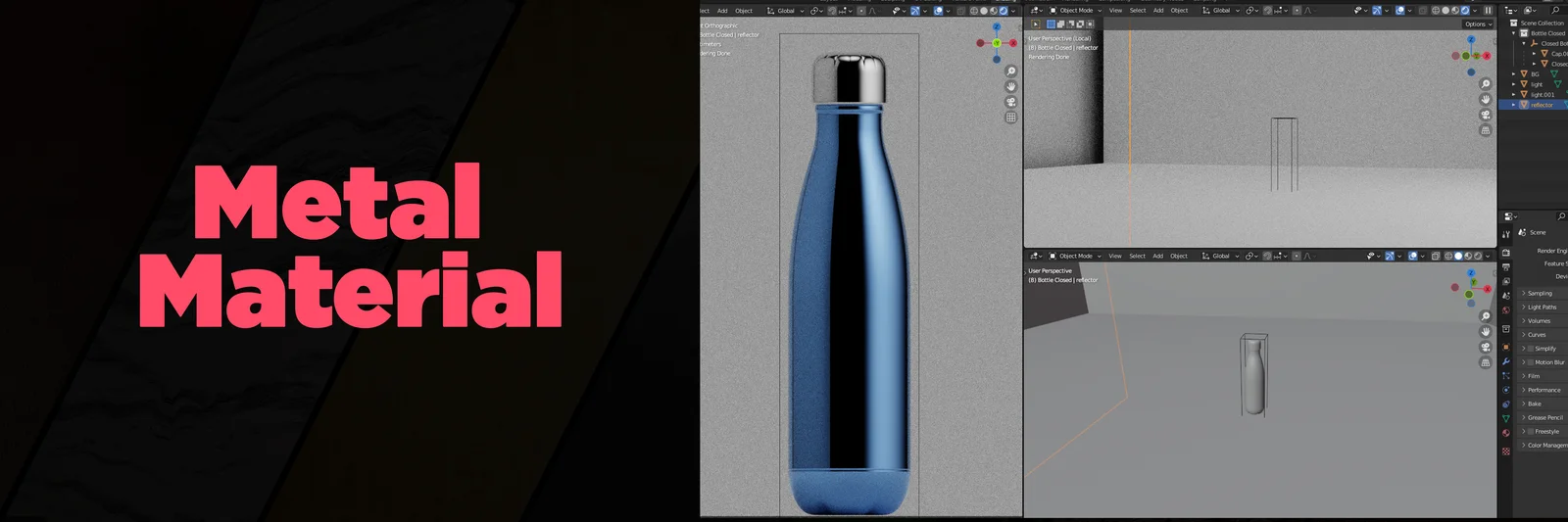Toggle proportional editing in top-right viewport header
This screenshot has width=1568, height=522.
pos(1297,10)
